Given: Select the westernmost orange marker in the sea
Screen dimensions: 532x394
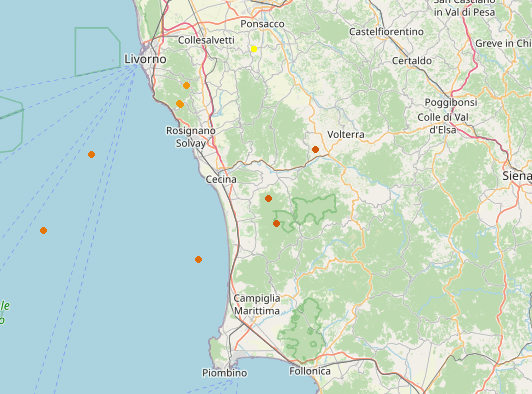Looking at the screenshot, I should 43,231.
